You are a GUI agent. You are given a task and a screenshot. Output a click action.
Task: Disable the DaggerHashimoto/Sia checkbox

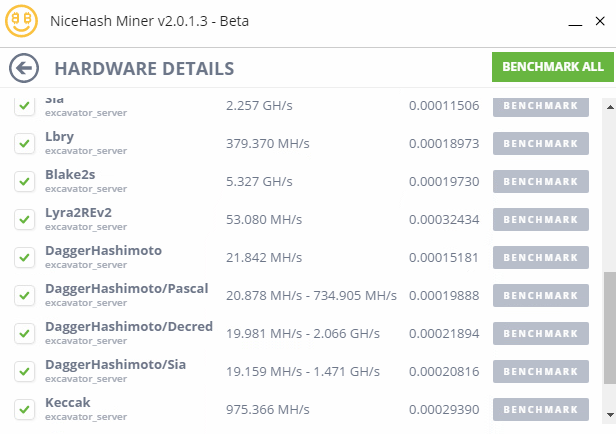click(x=25, y=371)
